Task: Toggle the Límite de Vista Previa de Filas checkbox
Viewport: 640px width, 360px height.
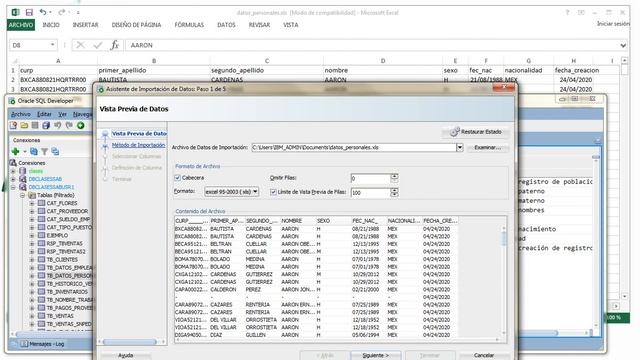Action: 273,192
